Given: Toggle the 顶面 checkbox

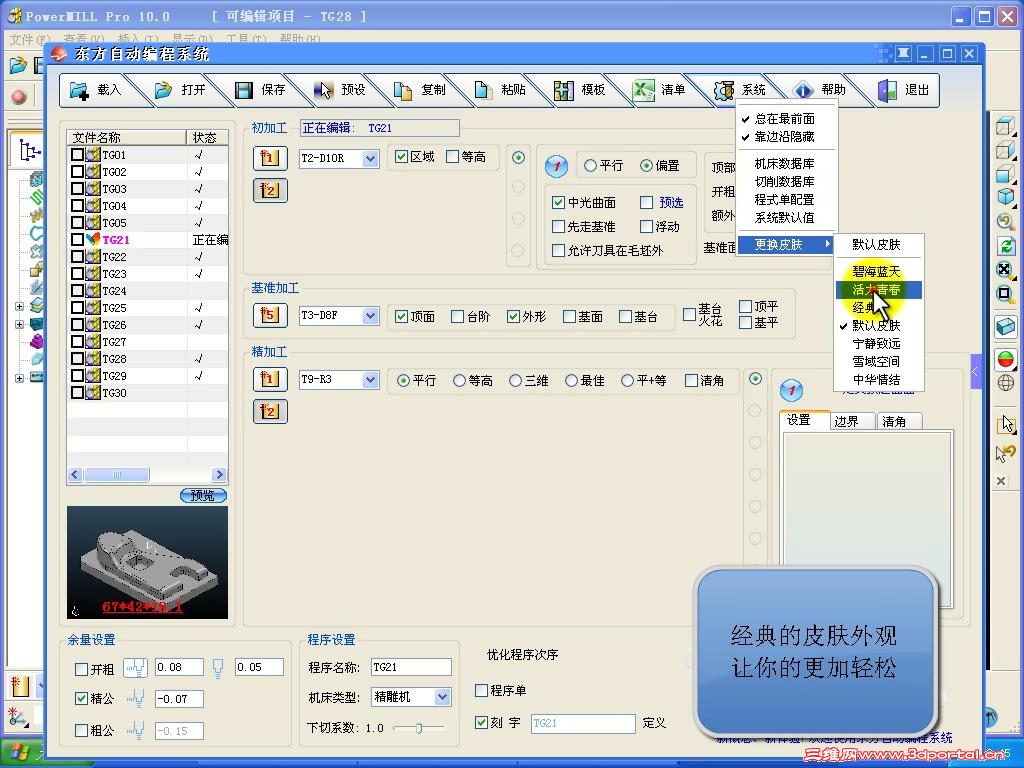Looking at the screenshot, I should tap(402, 317).
